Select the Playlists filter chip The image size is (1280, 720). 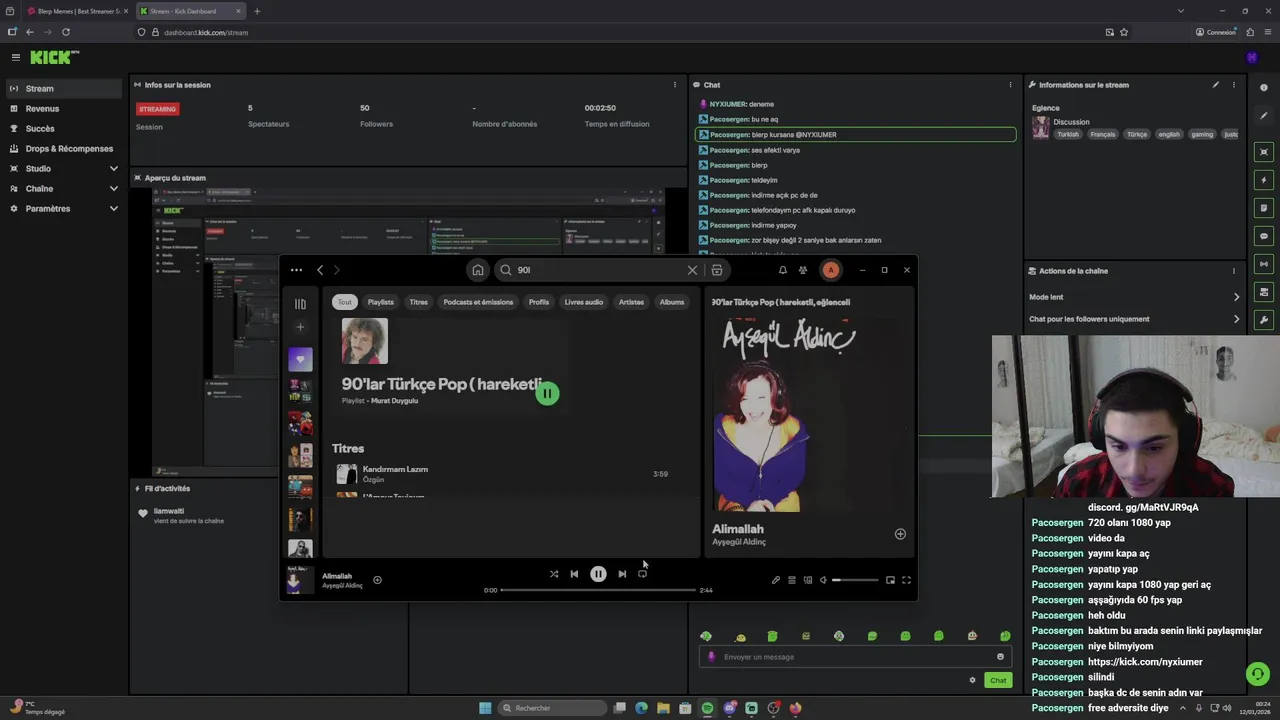381,302
